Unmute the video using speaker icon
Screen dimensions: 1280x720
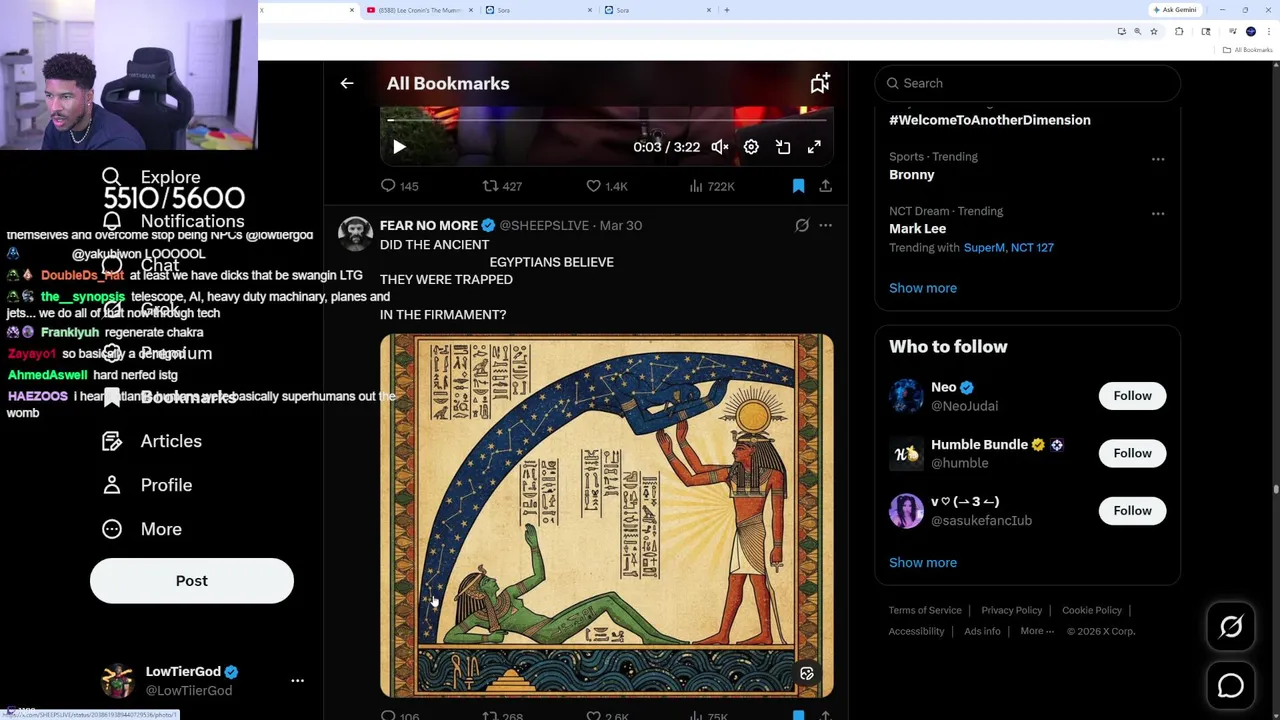[x=720, y=147]
